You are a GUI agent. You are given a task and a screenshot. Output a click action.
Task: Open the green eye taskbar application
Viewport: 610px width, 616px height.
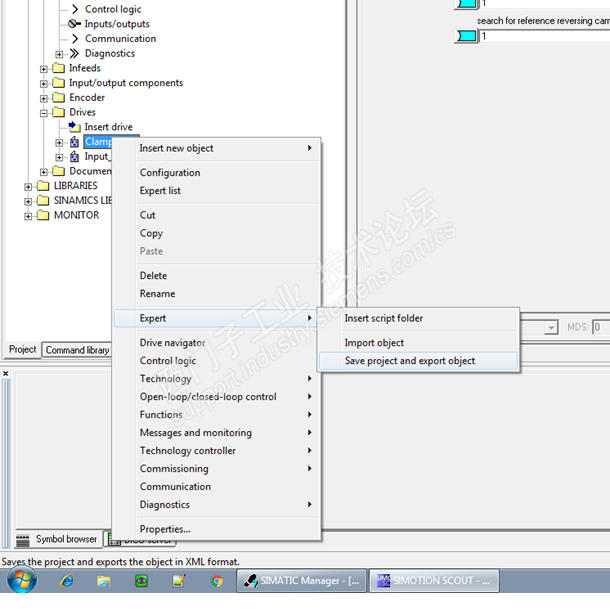click(141, 581)
